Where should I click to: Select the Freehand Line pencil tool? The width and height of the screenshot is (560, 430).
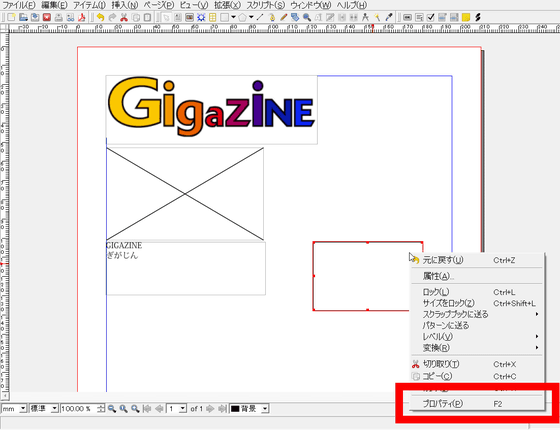coord(284,17)
